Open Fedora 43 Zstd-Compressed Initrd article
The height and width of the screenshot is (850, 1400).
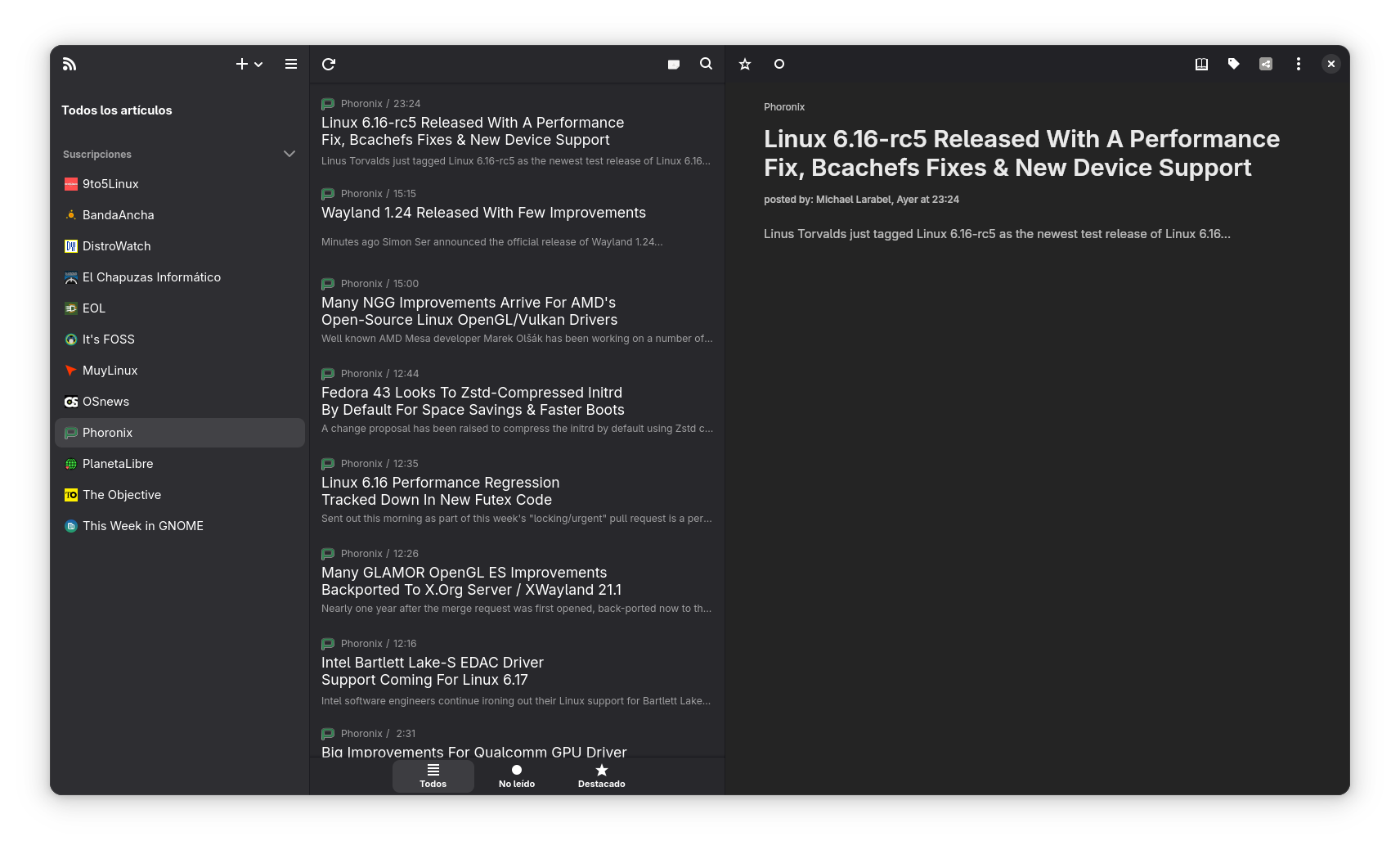click(x=517, y=401)
